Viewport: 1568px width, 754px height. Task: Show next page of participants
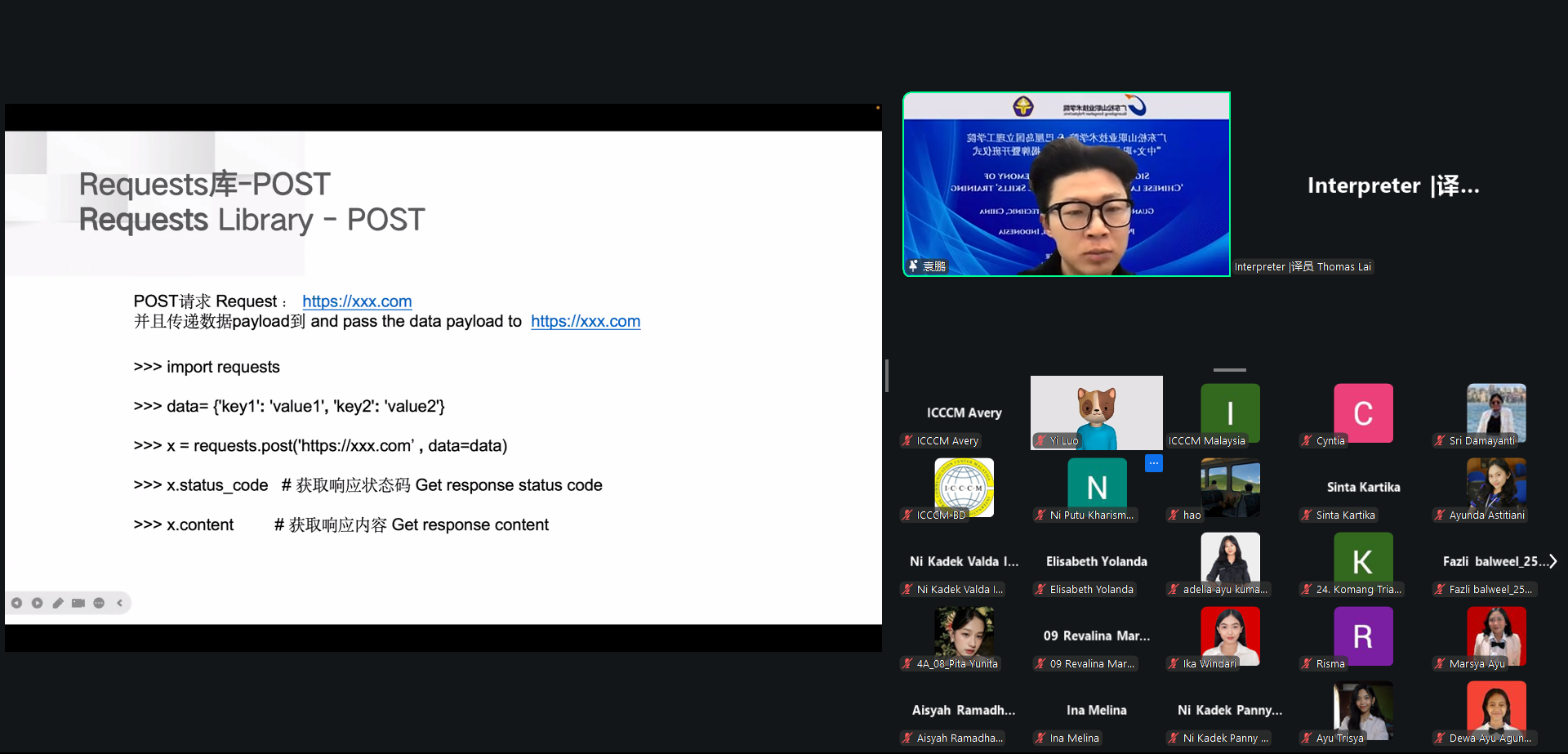pyautogui.click(x=1552, y=561)
